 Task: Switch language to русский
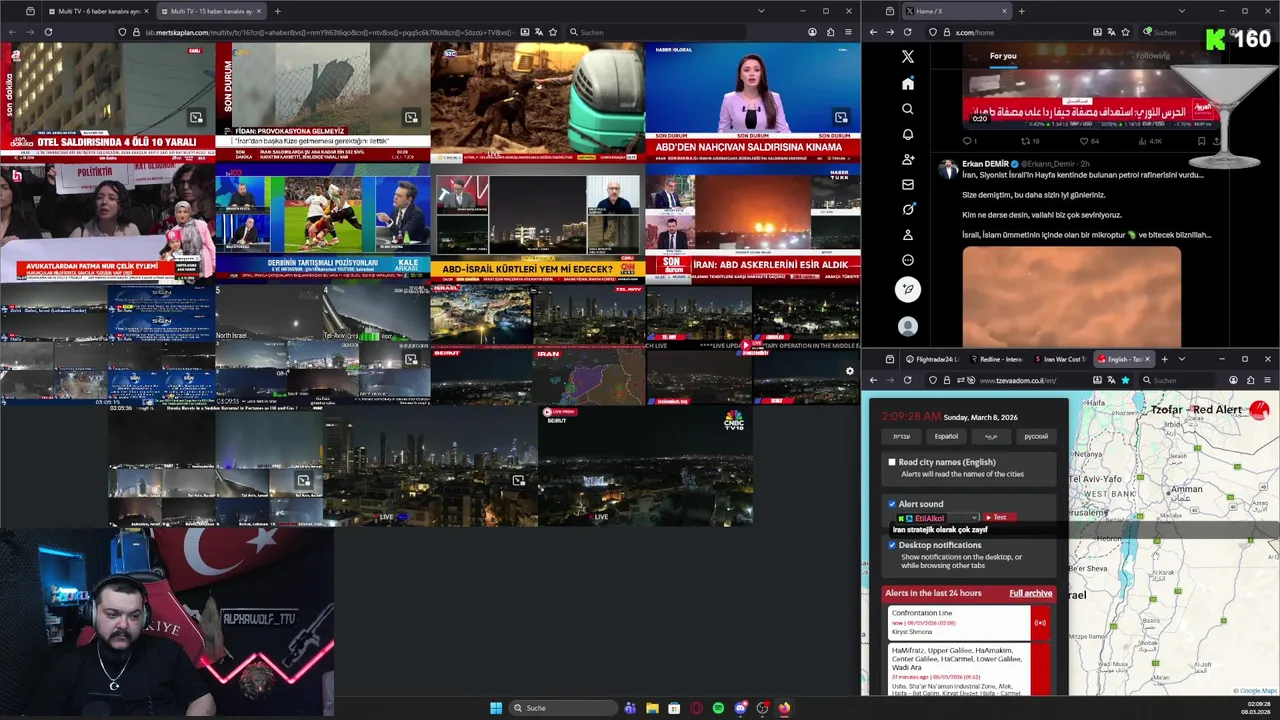[1036, 436]
